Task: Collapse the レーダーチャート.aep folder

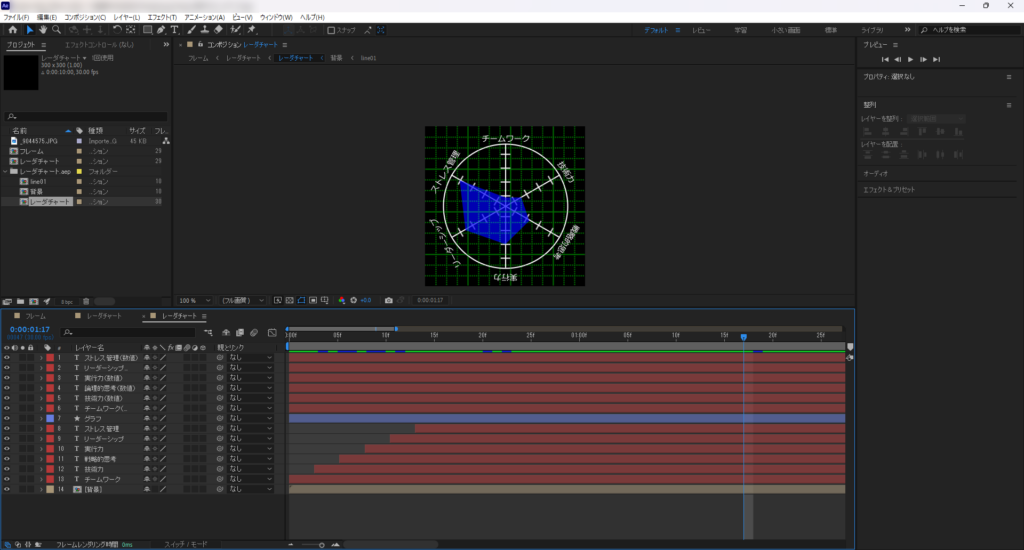Action: pos(6,172)
